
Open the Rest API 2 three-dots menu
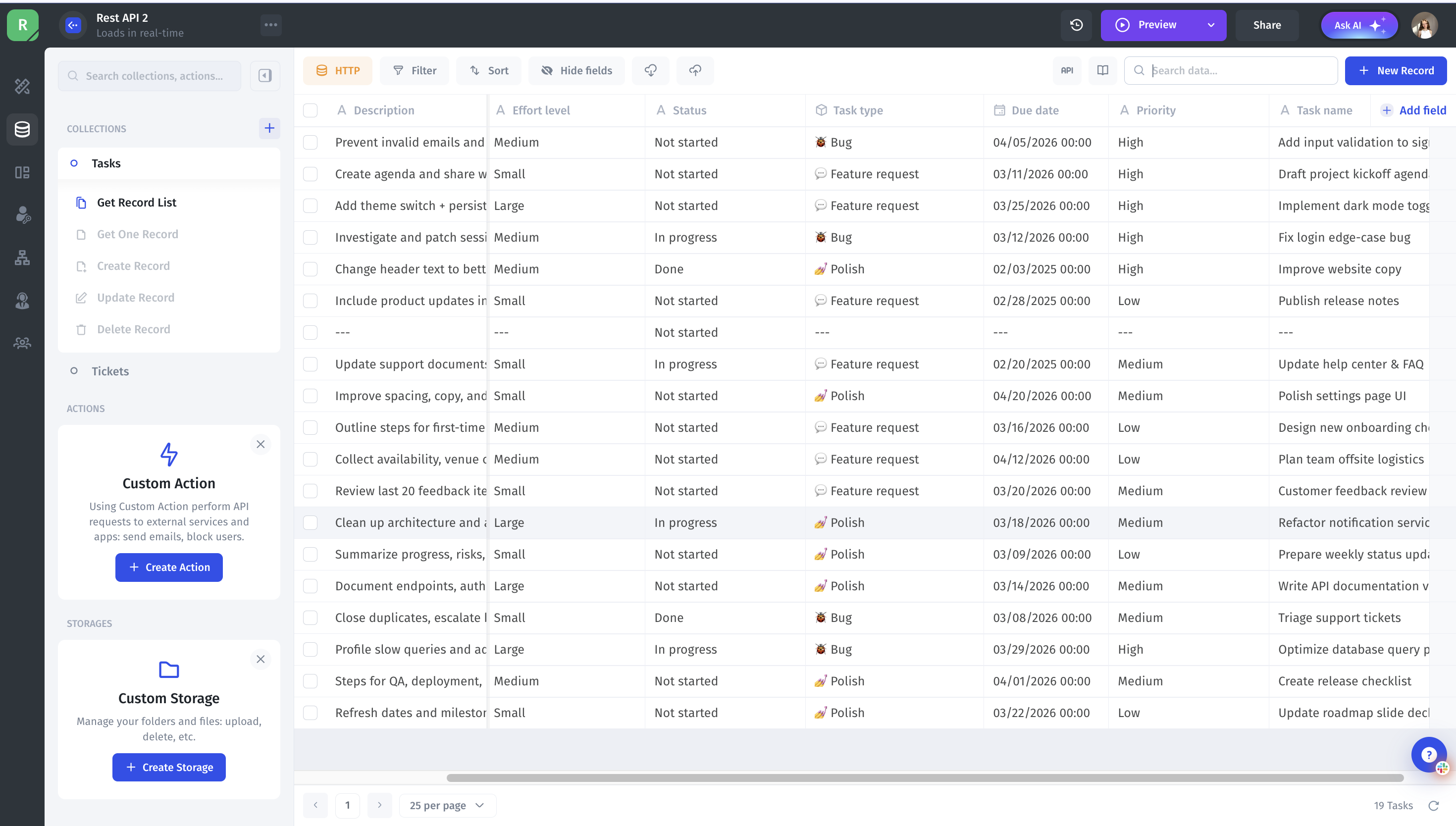pyautogui.click(x=271, y=25)
